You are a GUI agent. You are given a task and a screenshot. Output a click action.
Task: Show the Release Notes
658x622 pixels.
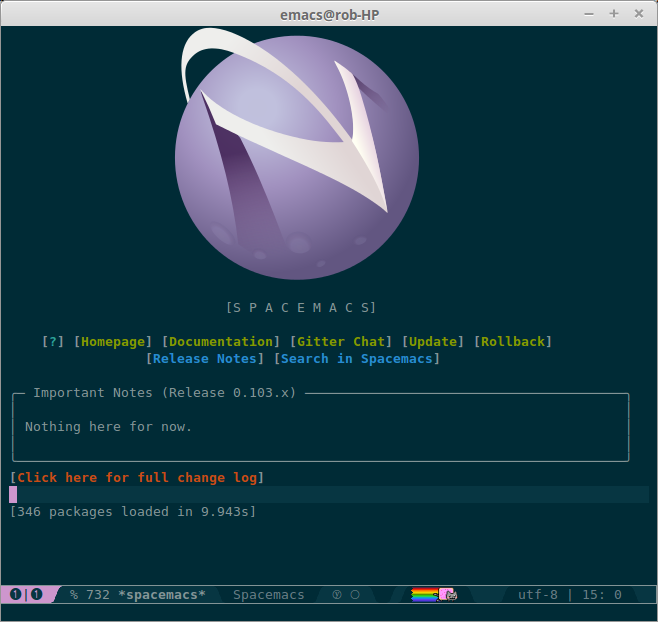point(205,358)
